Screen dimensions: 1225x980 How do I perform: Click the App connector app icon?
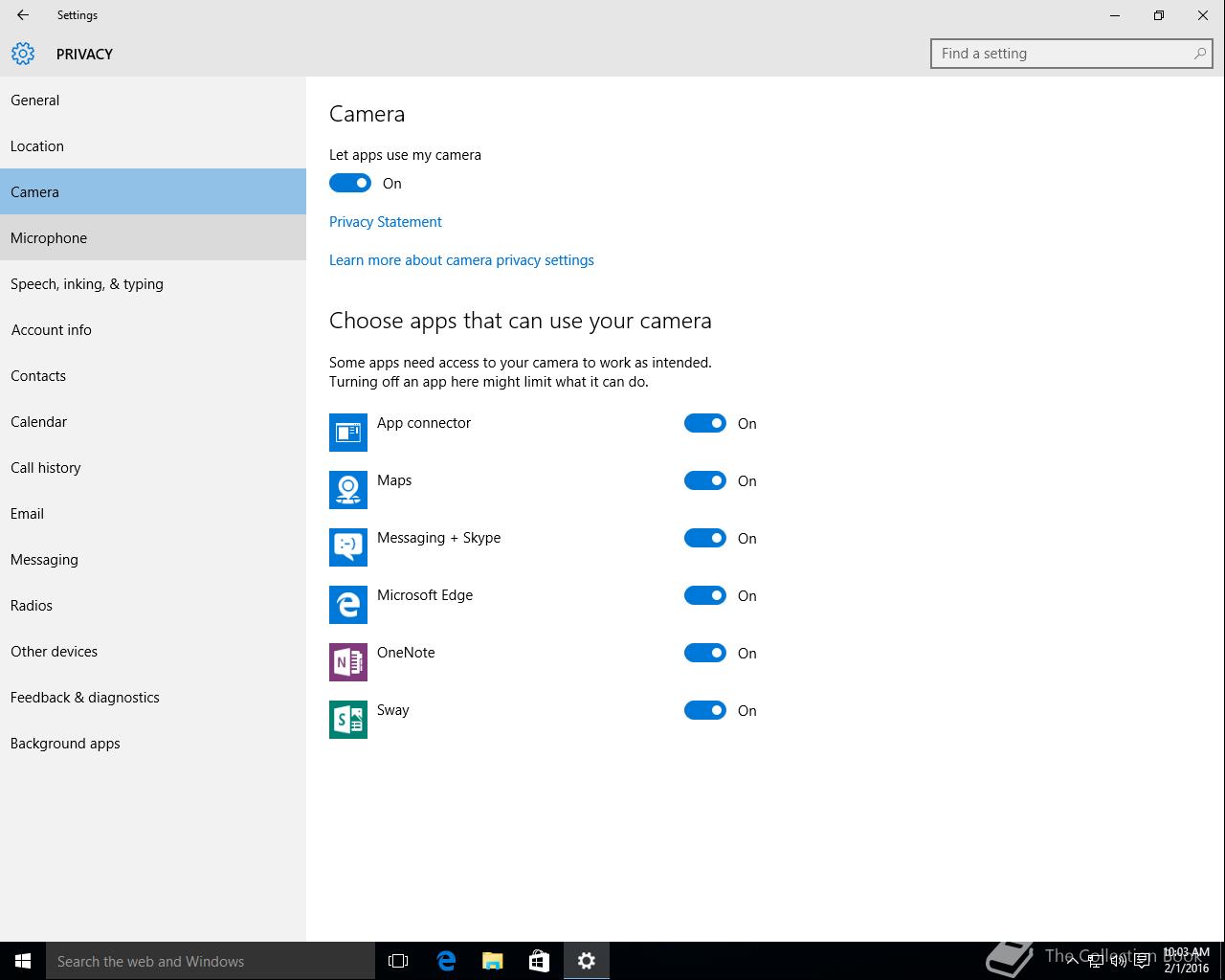tap(347, 433)
